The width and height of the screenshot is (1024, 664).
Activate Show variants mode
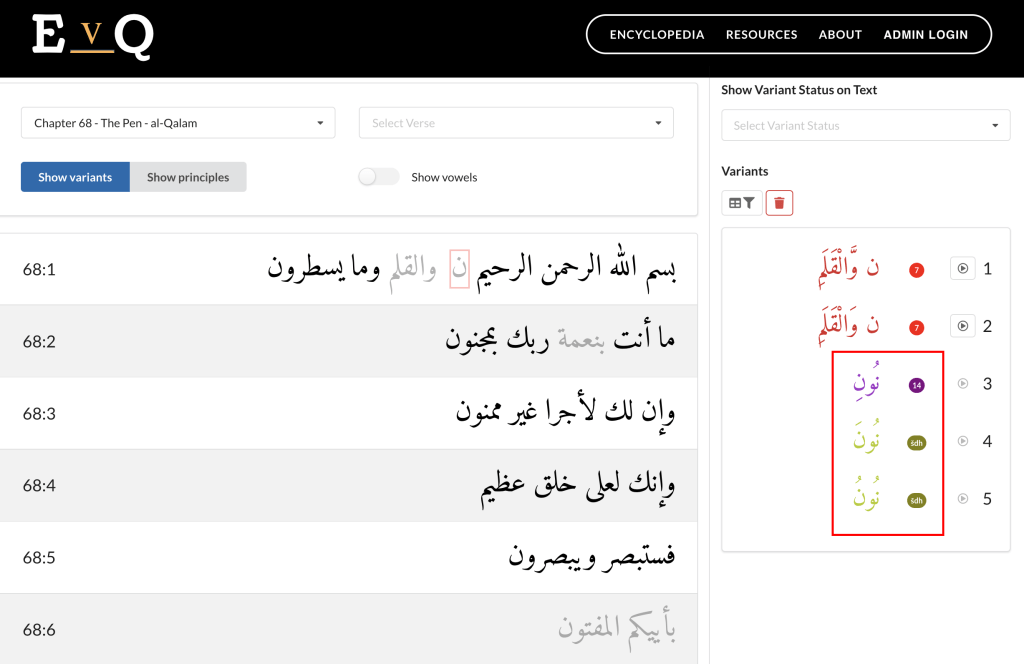pyautogui.click(x=75, y=177)
